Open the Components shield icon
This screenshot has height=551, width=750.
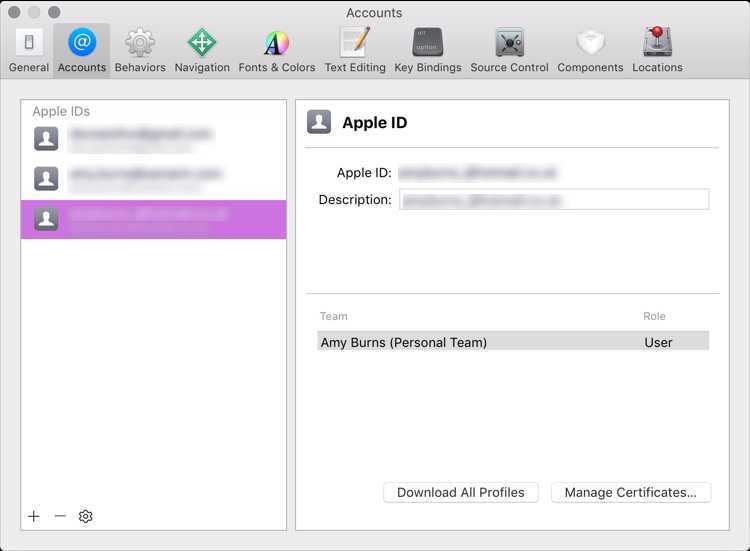(x=590, y=42)
